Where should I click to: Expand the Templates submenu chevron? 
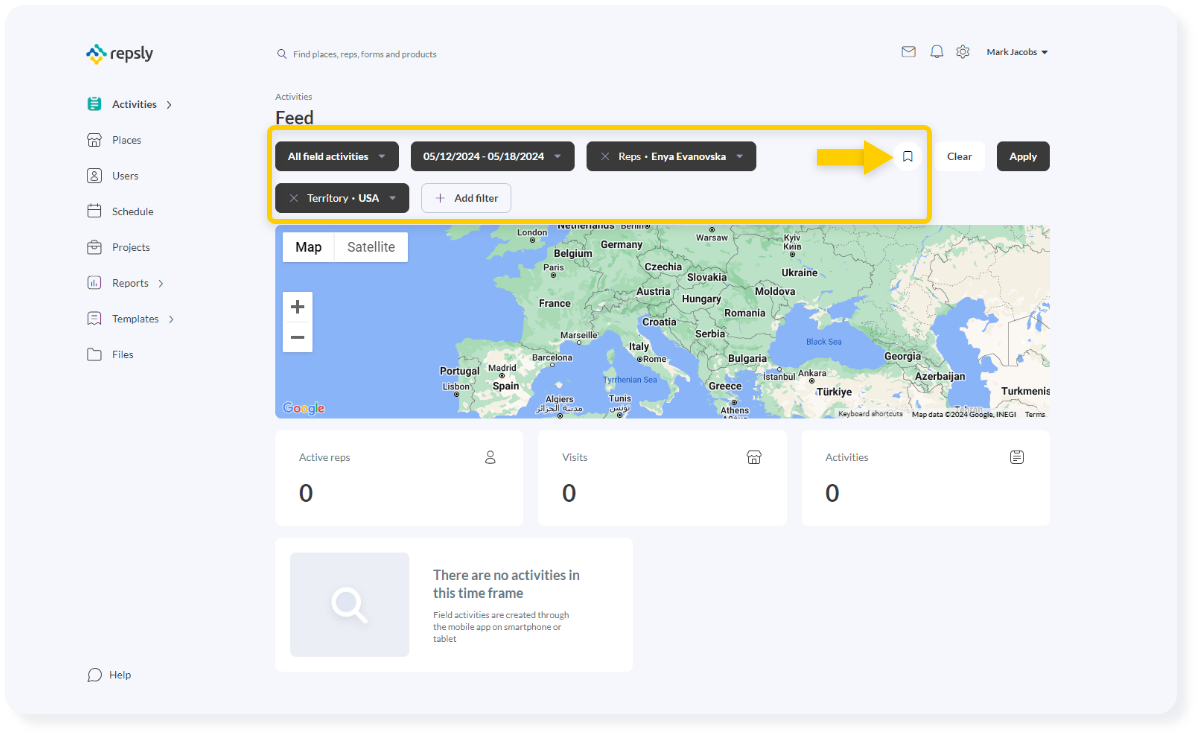171,319
